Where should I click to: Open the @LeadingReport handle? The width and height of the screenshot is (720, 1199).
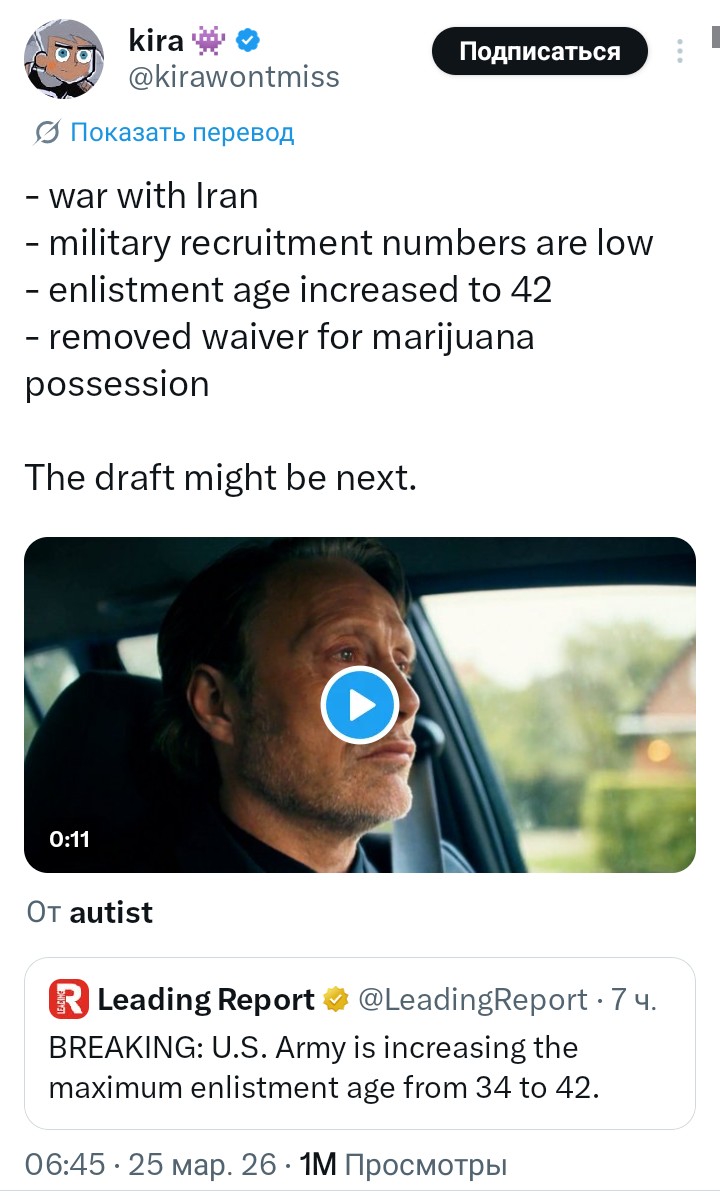472,999
